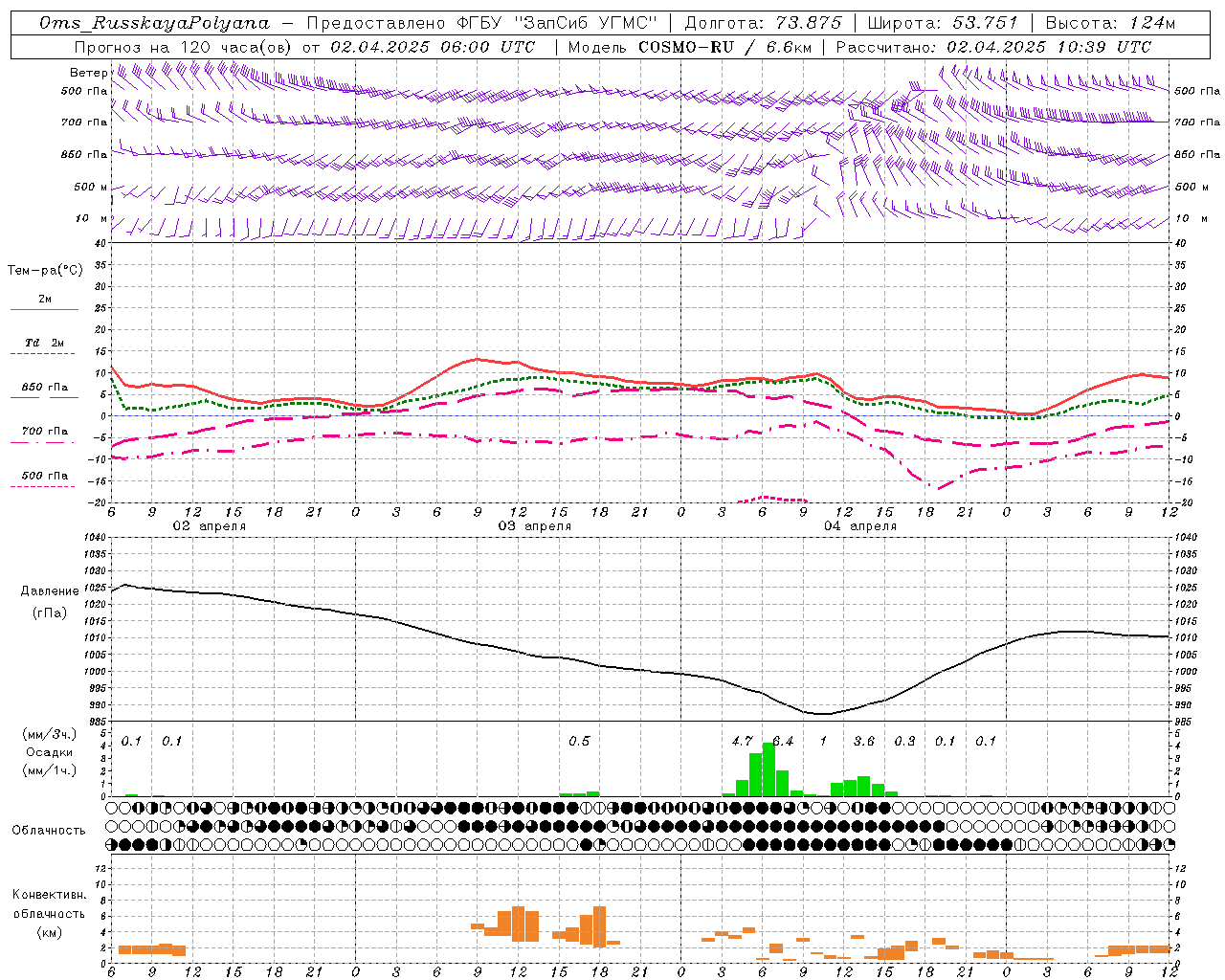1225x980 pixels.
Task: Click the '6.4' precipitation amount value
Action: (784, 742)
